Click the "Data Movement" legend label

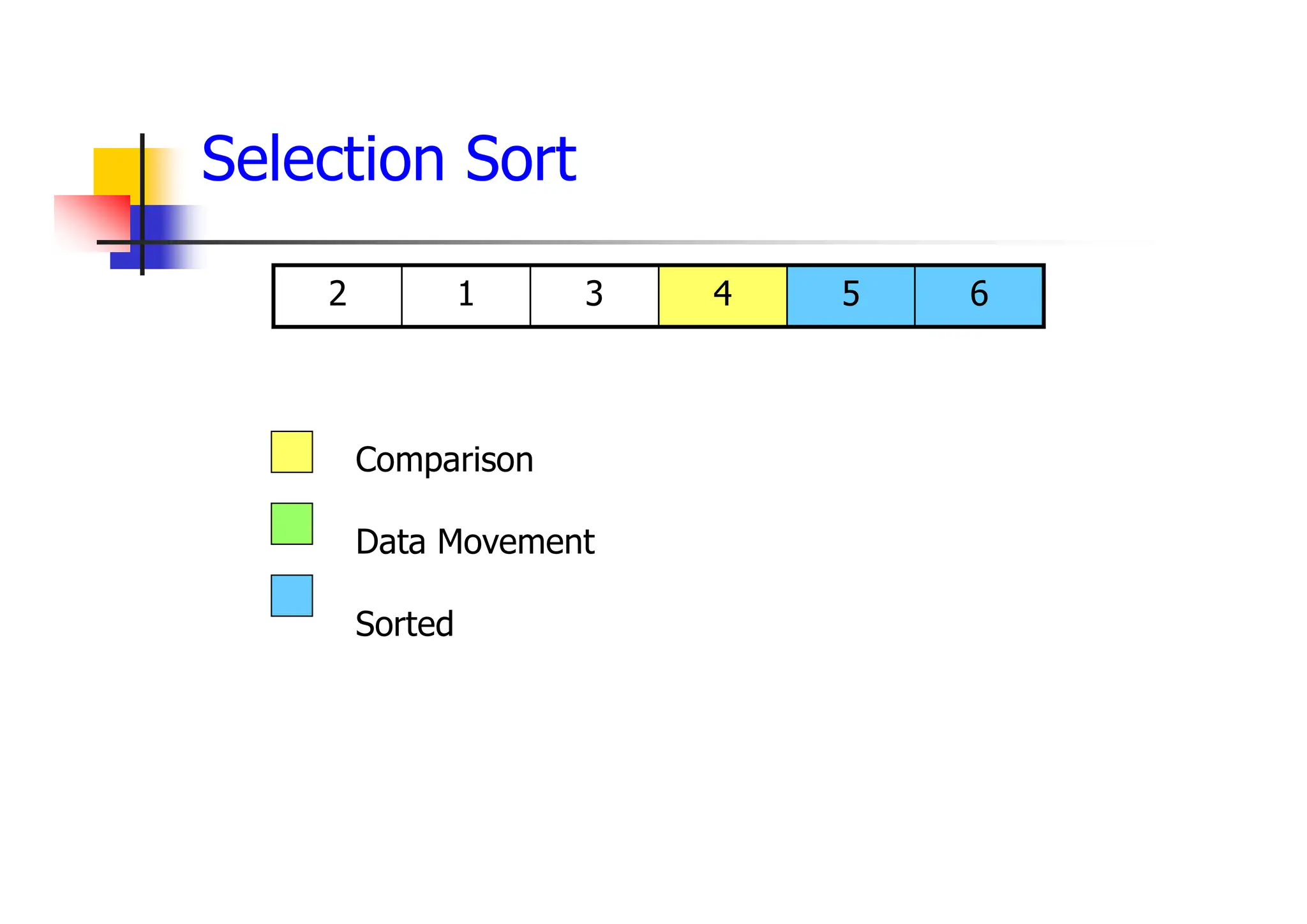(x=475, y=542)
